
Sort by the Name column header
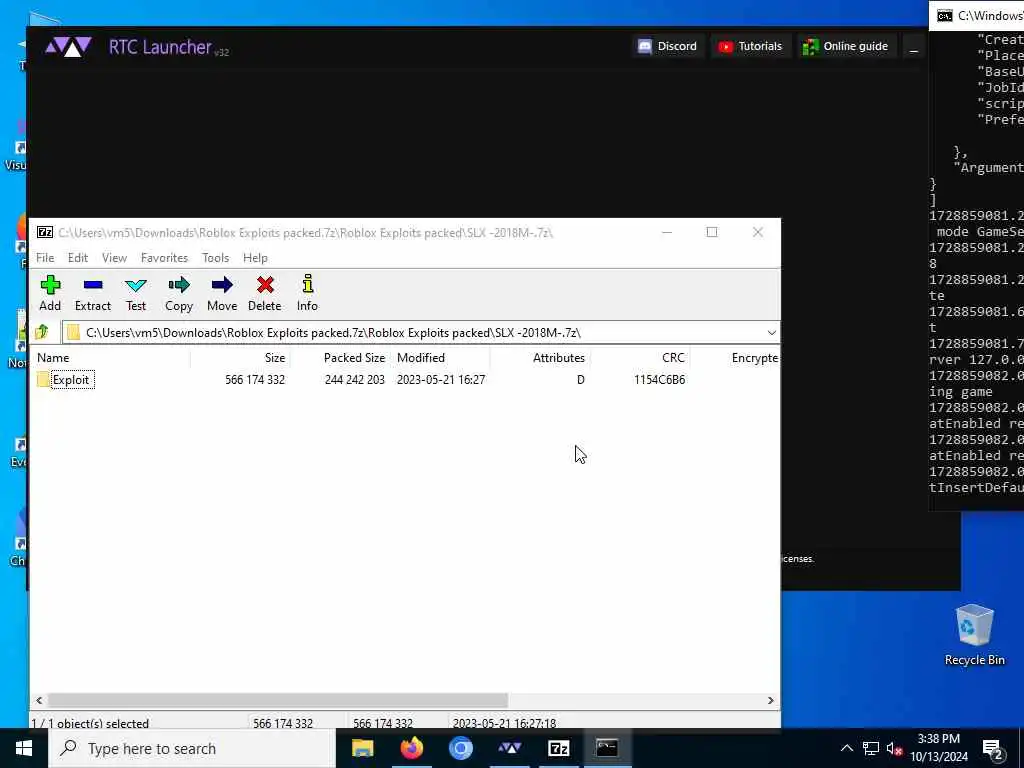(112, 358)
